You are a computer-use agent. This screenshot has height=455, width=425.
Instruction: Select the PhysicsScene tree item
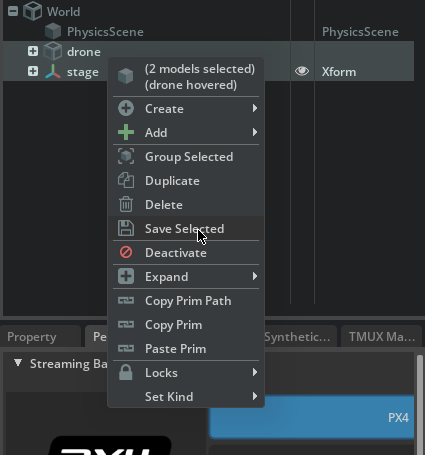click(x=105, y=32)
